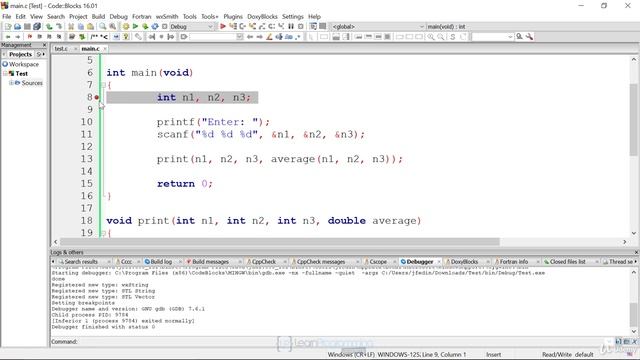This screenshot has width=640, height=360.
Task: Open the Plugins menu
Action: 233,16
